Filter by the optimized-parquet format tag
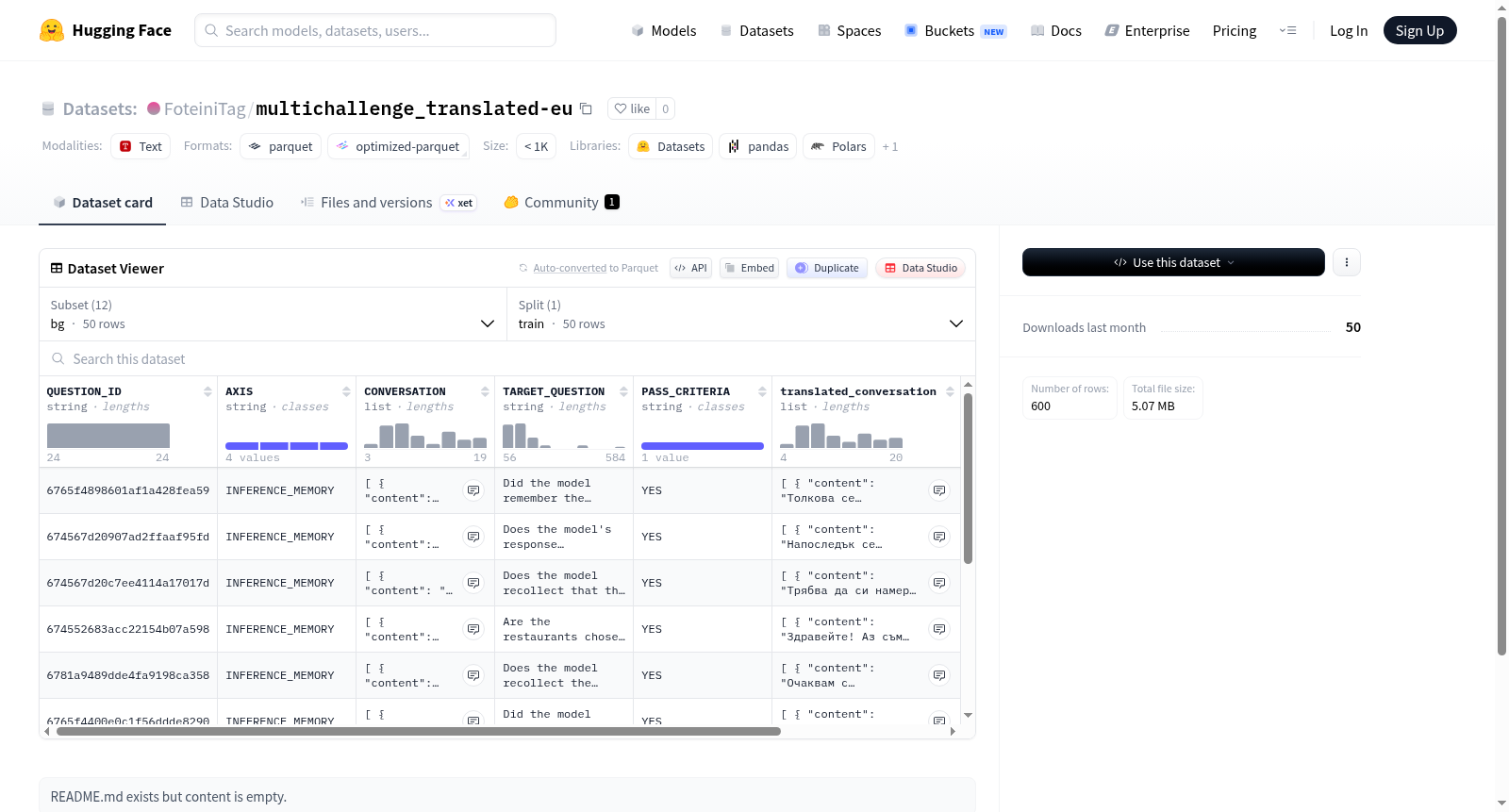Image resolution: width=1509 pixels, height=812 pixels. click(x=398, y=146)
